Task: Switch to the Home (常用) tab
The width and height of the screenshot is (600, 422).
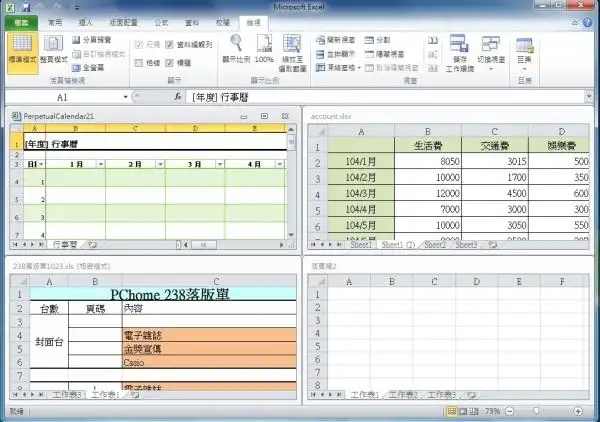Action: coord(55,23)
